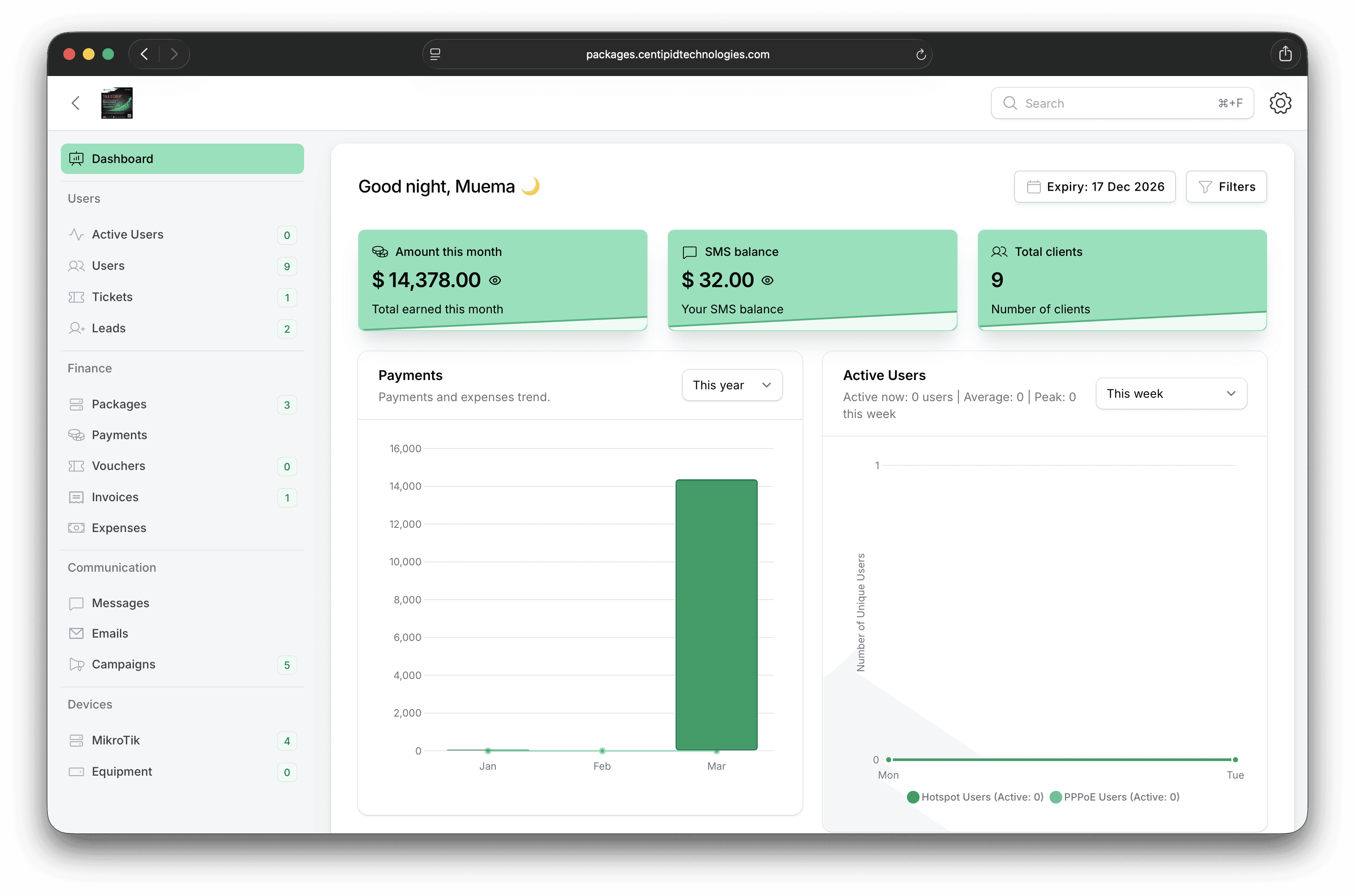Click the Tickets voucher icon
The image size is (1355, 896).
tap(76, 296)
